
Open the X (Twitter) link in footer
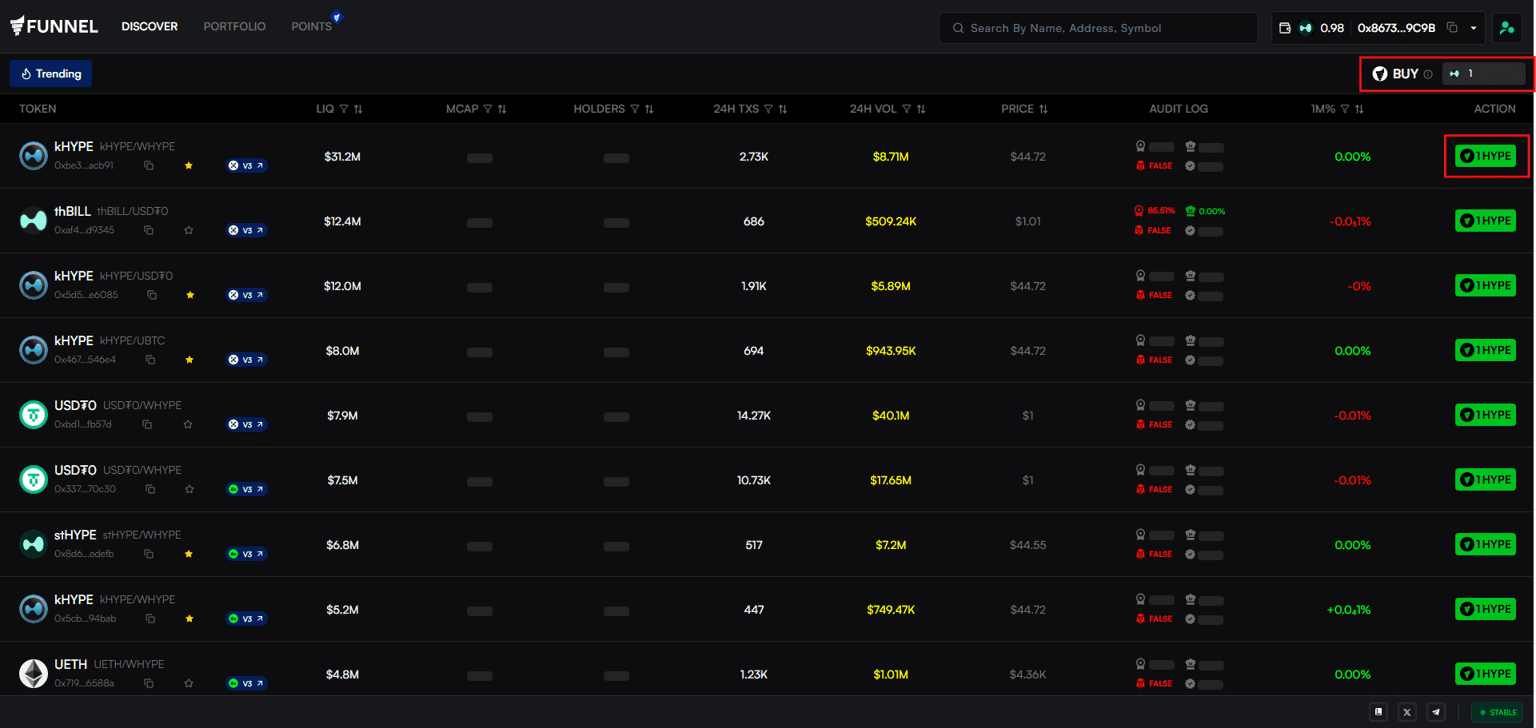[1407, 712]
